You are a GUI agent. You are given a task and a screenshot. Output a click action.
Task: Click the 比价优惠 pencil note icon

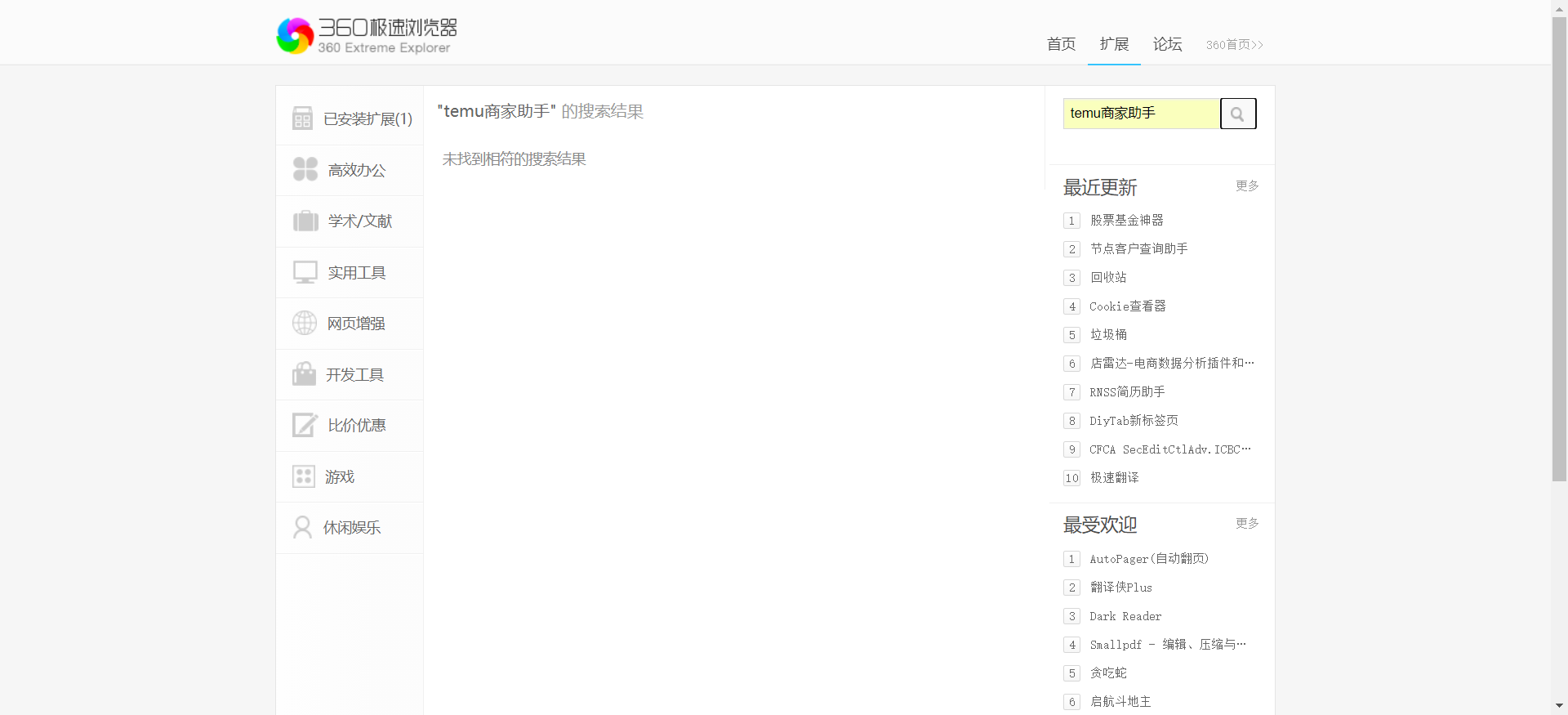coord(305,425)
